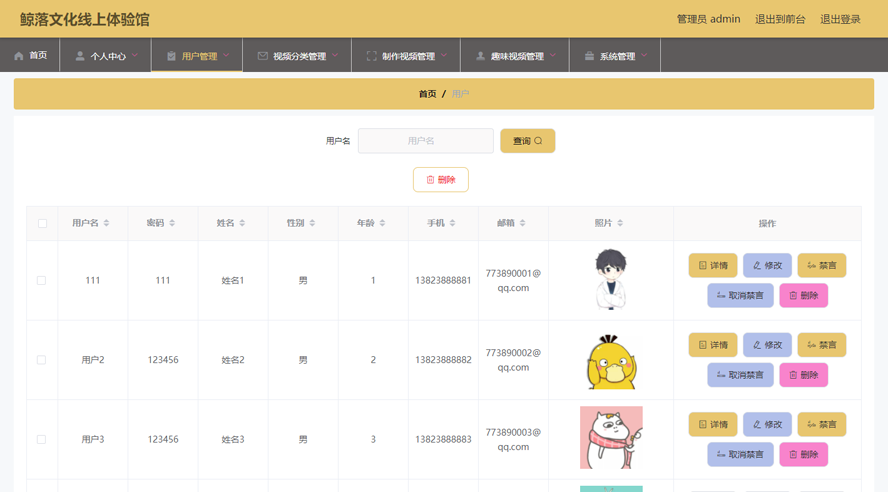Click 修改 for user 111
888x492 pixels.
click(767, 266)
